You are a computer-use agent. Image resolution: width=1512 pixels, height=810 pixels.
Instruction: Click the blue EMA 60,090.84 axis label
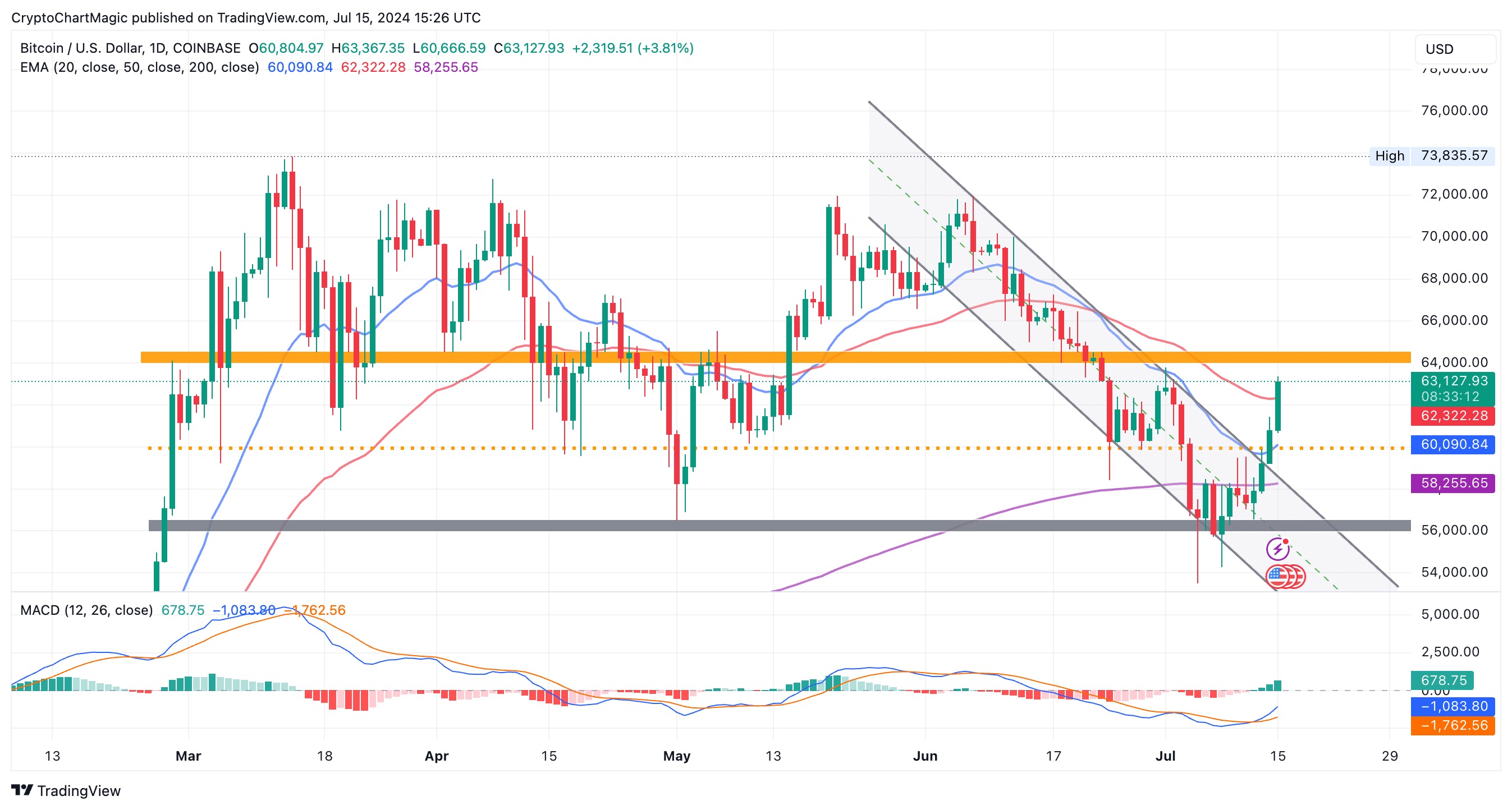(1453, 445)
